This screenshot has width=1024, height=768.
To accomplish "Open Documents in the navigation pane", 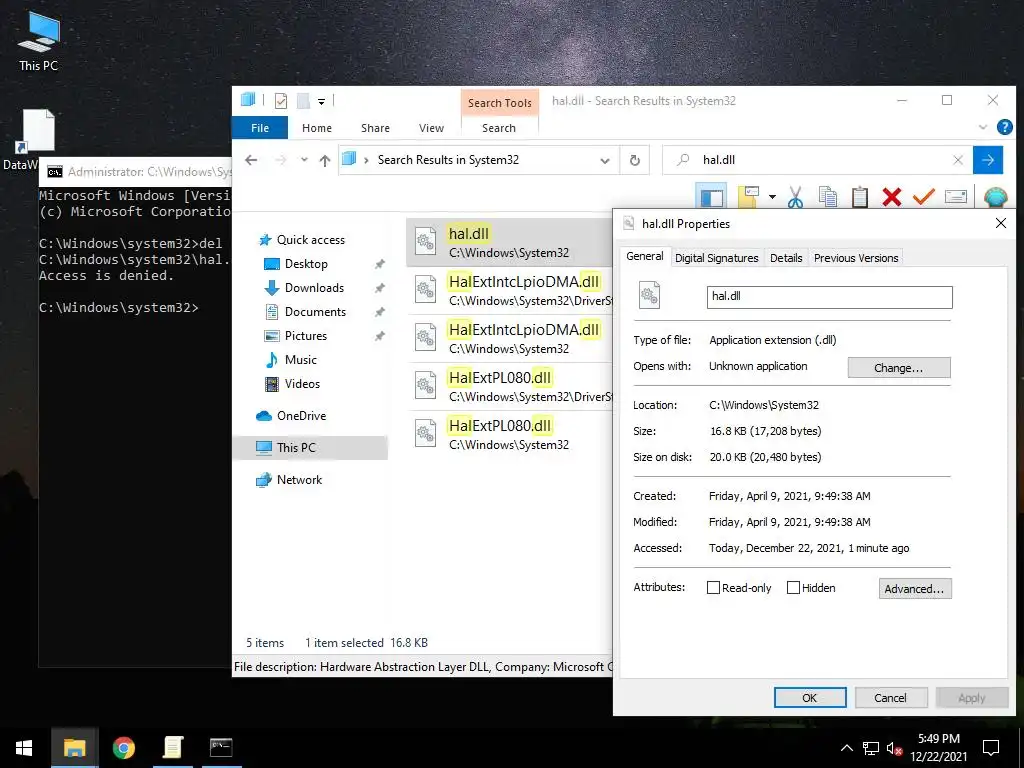I will (x=315, y=312).
